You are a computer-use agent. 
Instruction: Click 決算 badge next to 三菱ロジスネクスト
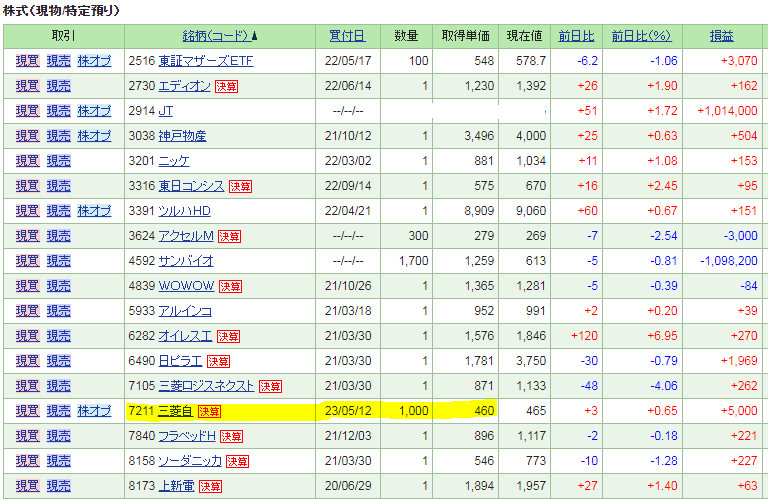pyautogui.click(x=270, y=387)
